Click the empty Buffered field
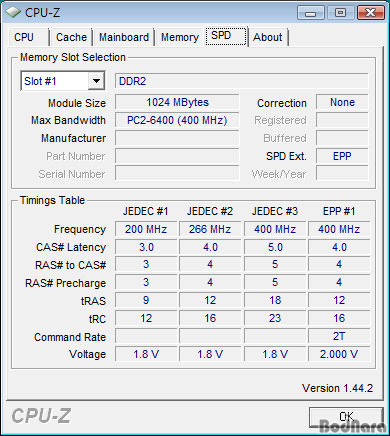 [x=342, y=138]
